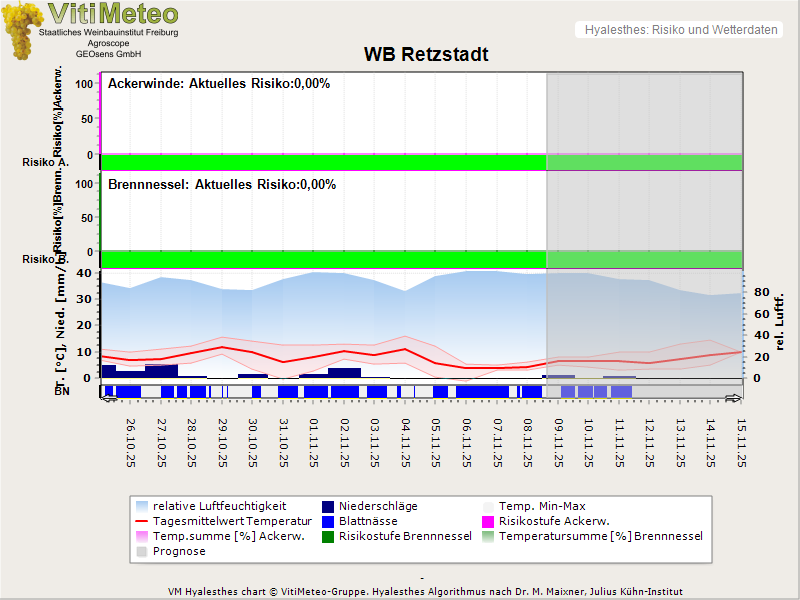Click the VitiMeteo grape logo

[x=22, y=30]
